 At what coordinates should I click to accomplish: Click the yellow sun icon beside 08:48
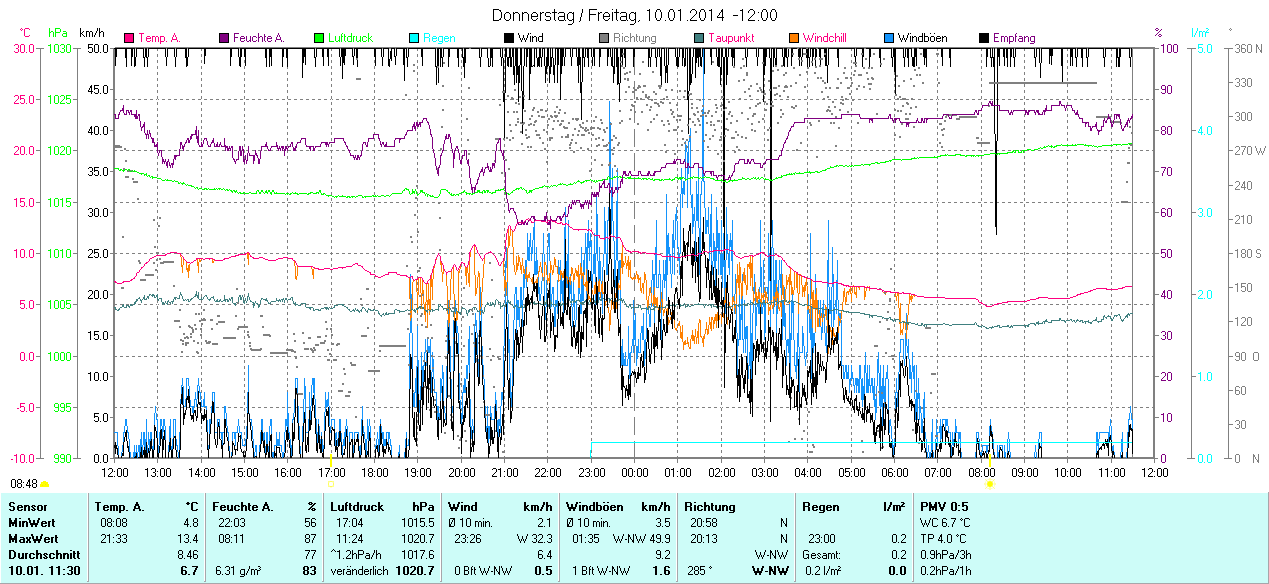[43, 484]
